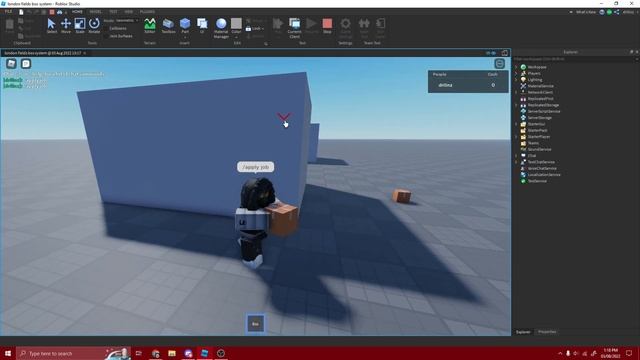Screen dimensions: 640x360
Task: Expand the Workspace node
Action: [x=516, y=67]
